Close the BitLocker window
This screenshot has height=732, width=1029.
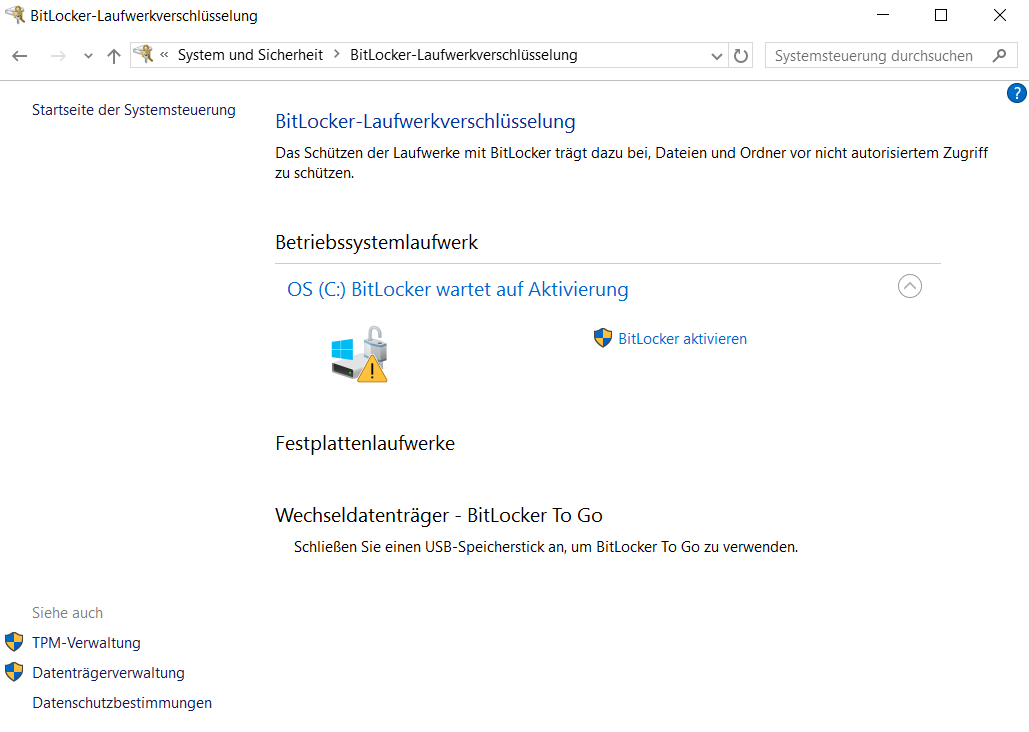(x=999, y=15)
